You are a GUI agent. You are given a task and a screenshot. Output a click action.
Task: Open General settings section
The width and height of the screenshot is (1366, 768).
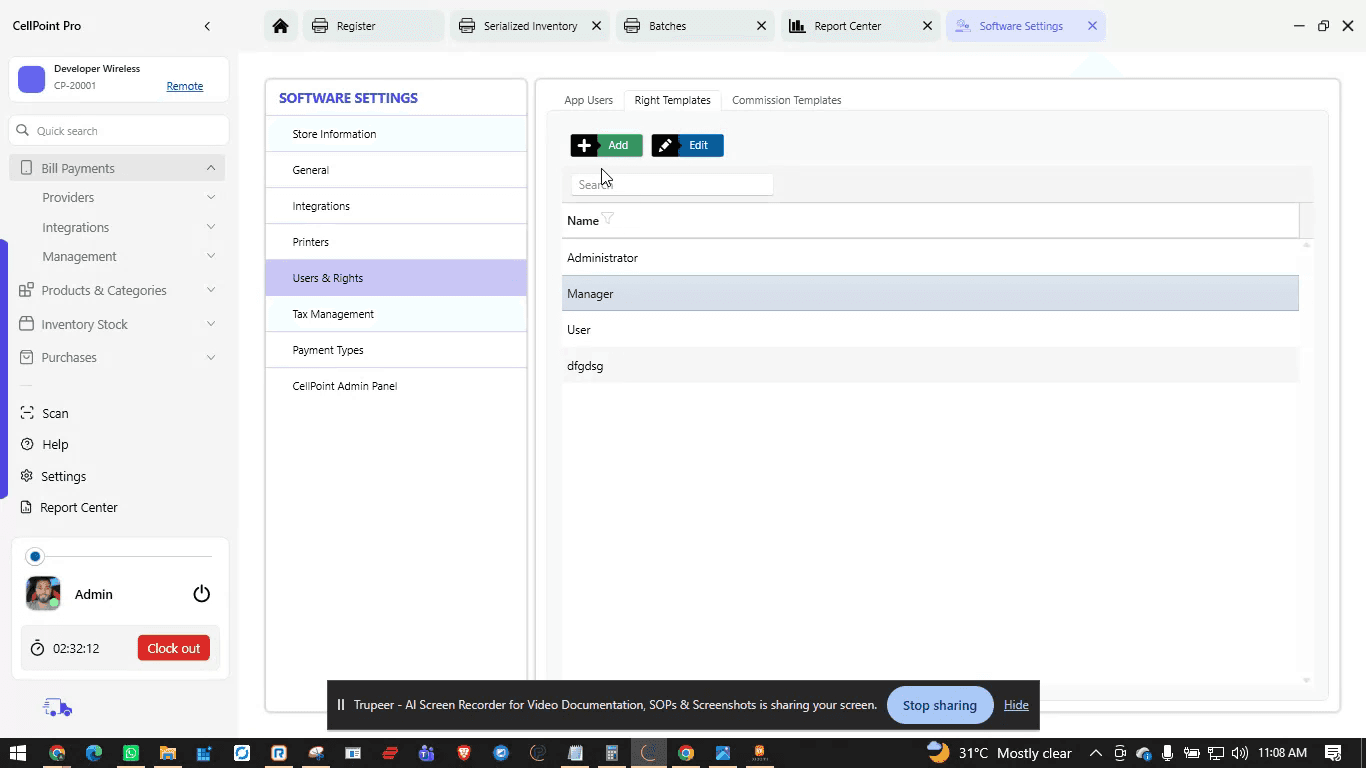pyautogui.click(x=396, y=170)
